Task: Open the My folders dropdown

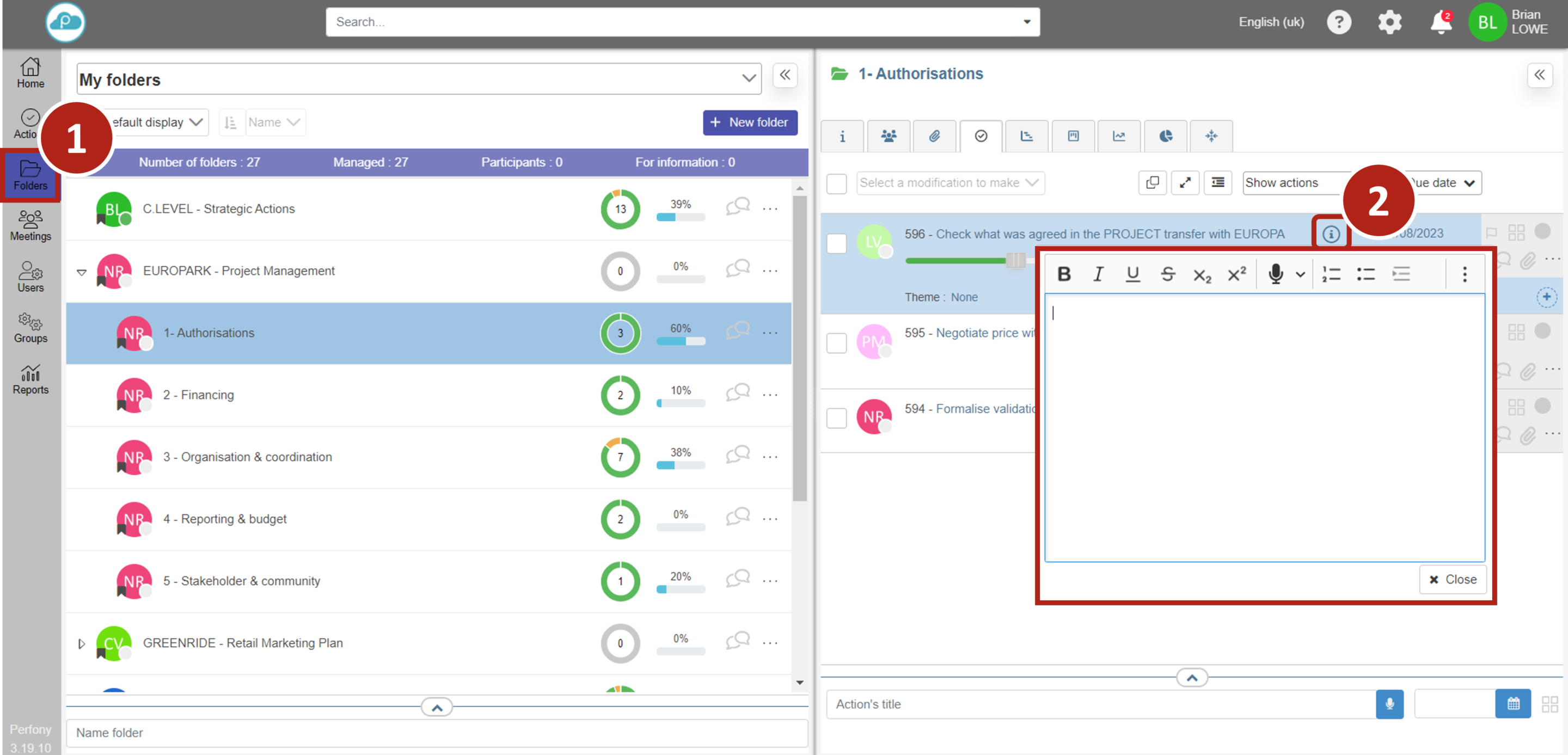Action: pyautogui.click(x=748, y=78)
